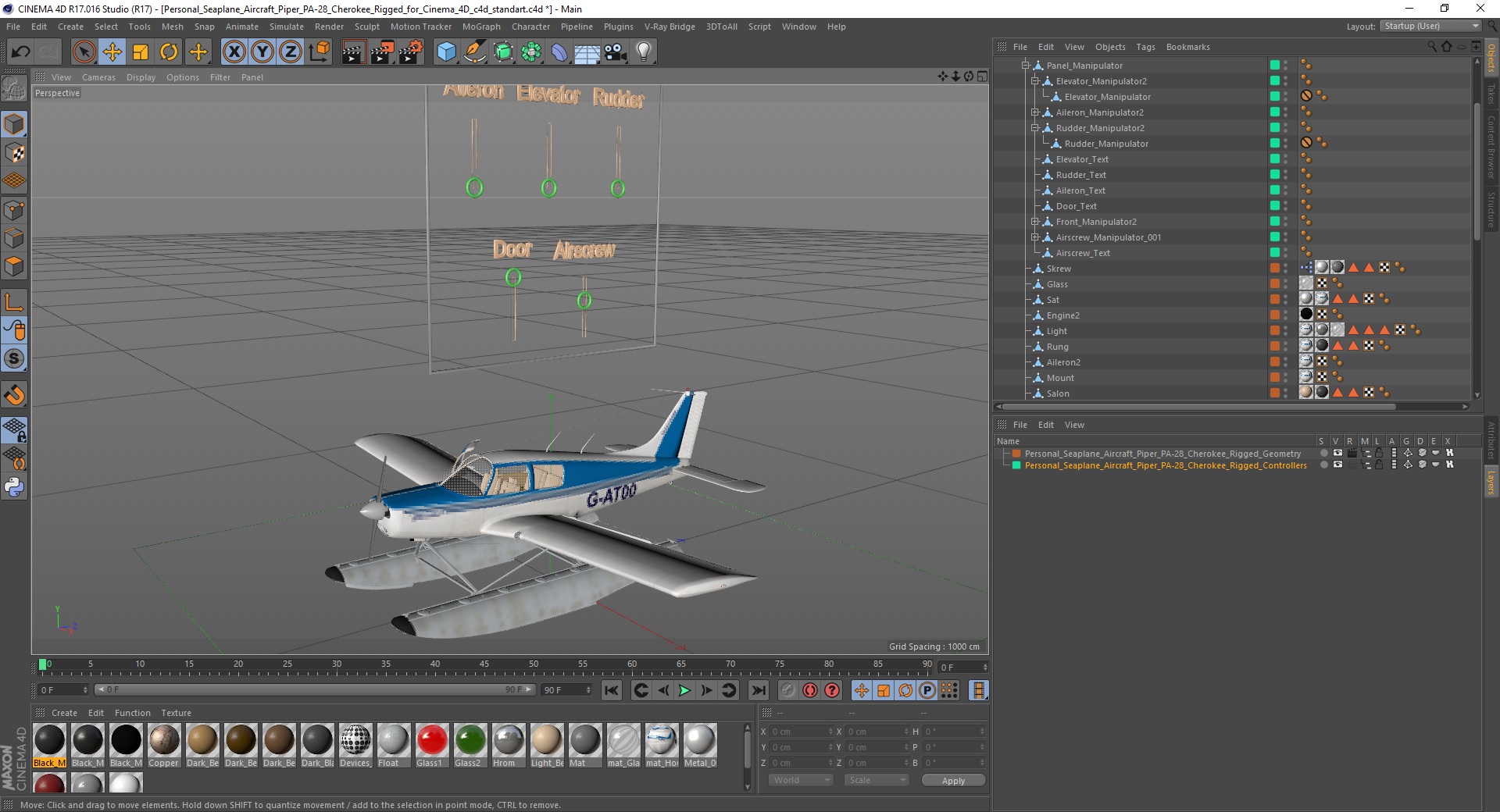Open Object Manager Tags menu
This screenshot has width=1500, height=812.
coord(1145,47)
